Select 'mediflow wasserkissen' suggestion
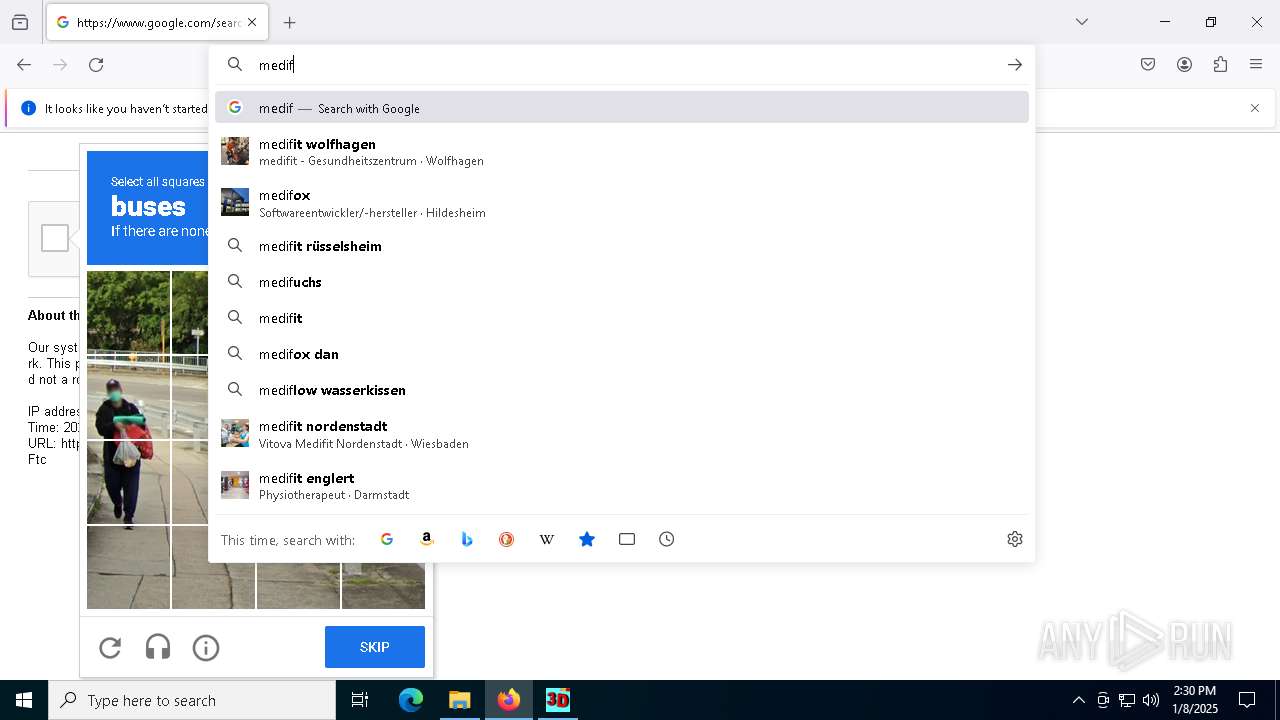The image size is (1280, 720). [622, 390]
